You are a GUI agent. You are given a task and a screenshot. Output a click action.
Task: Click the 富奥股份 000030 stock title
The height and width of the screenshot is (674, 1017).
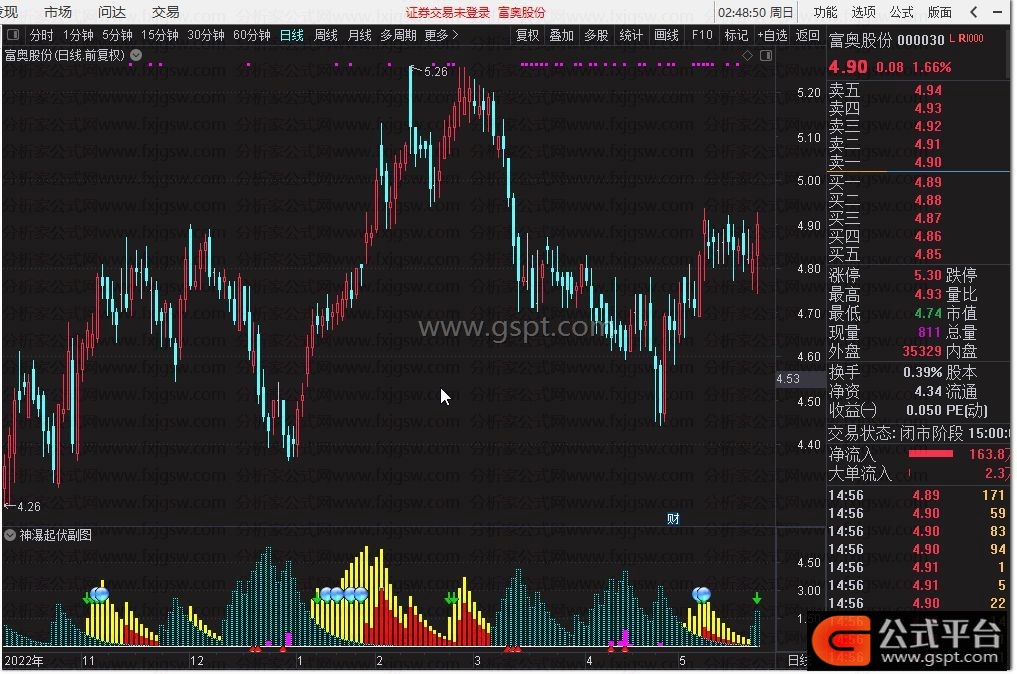(x=887, y=40)
